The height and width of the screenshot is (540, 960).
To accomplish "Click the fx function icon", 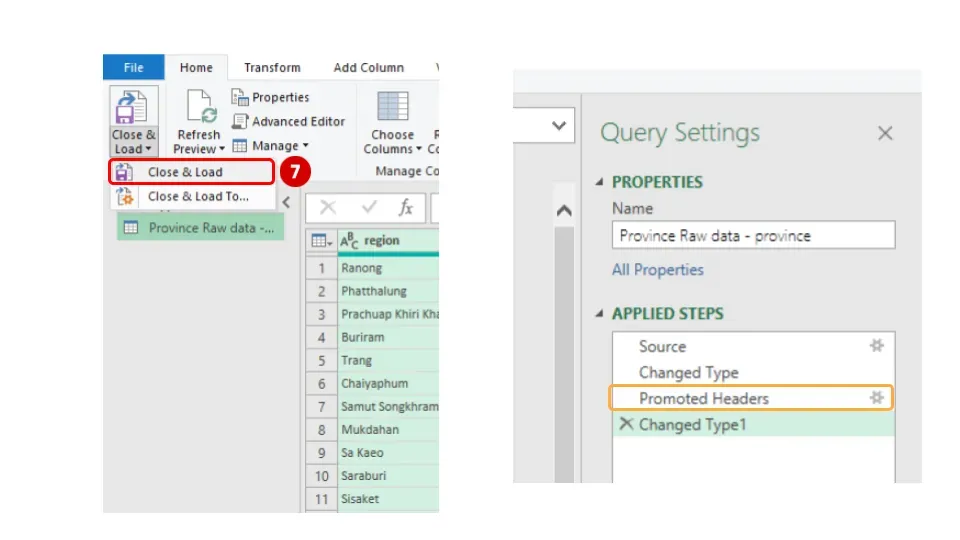I will tap(405, 208).
